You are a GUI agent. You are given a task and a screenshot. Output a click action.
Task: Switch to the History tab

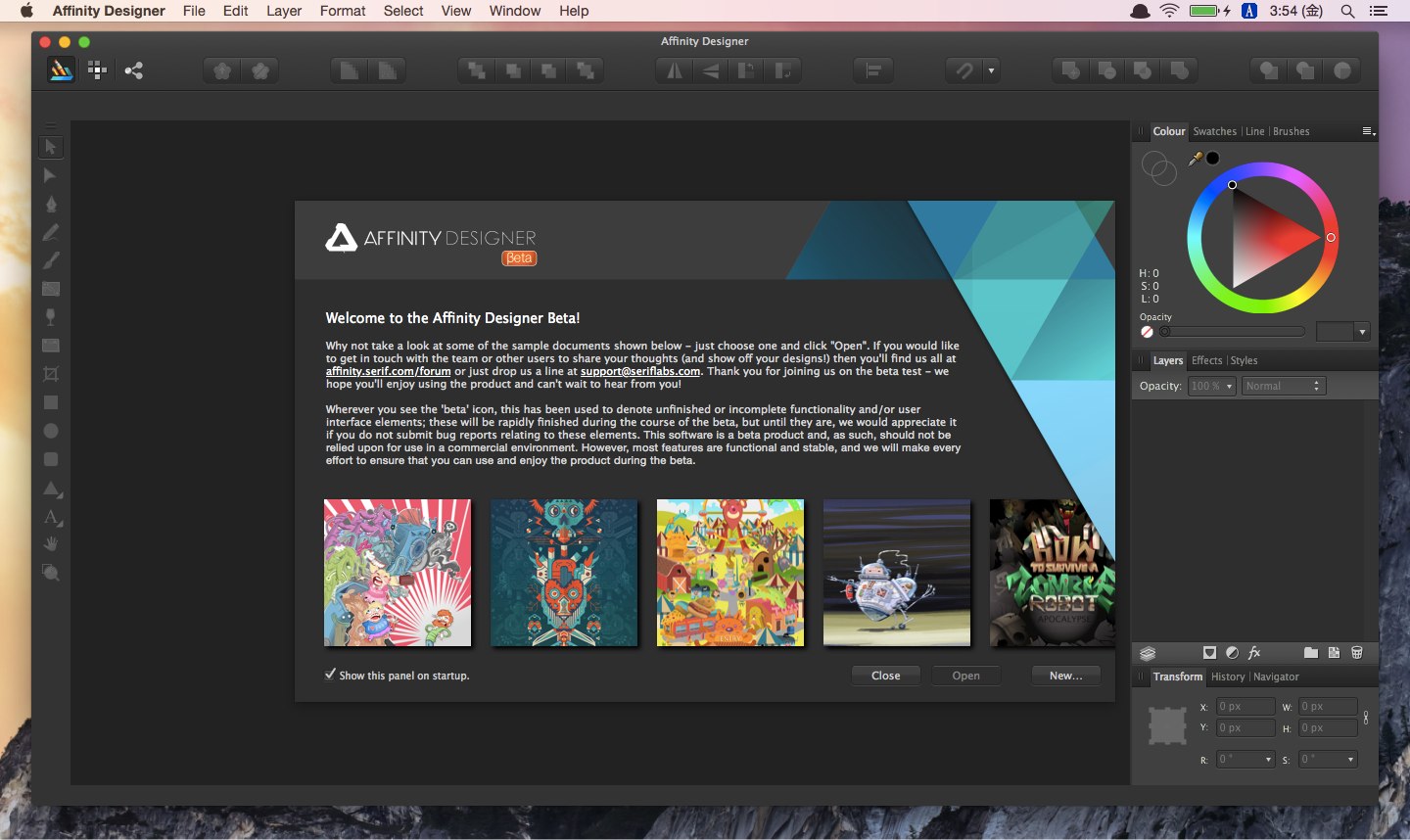click(x=1228, y=677)
